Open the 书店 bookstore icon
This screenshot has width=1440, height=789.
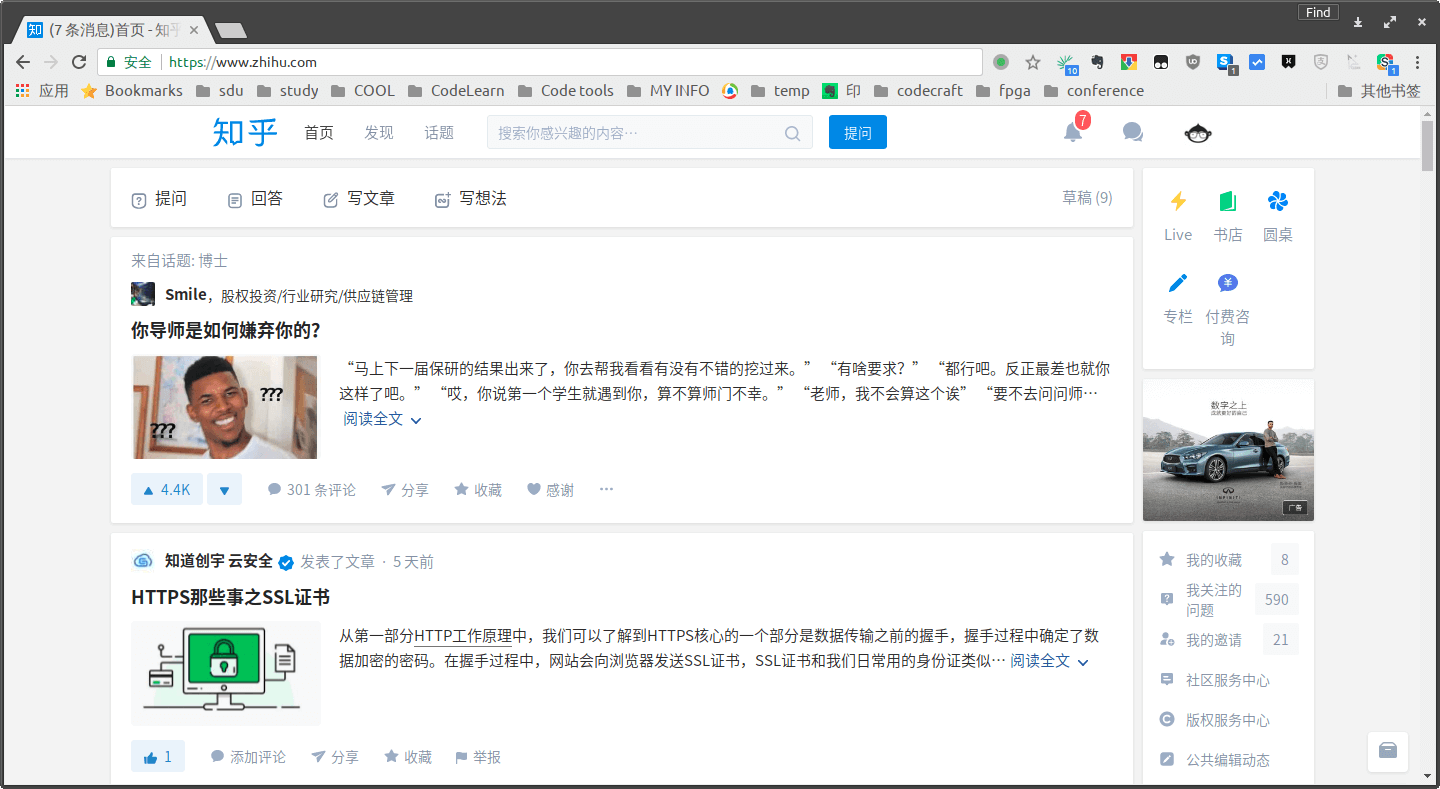pos(1228,203)
